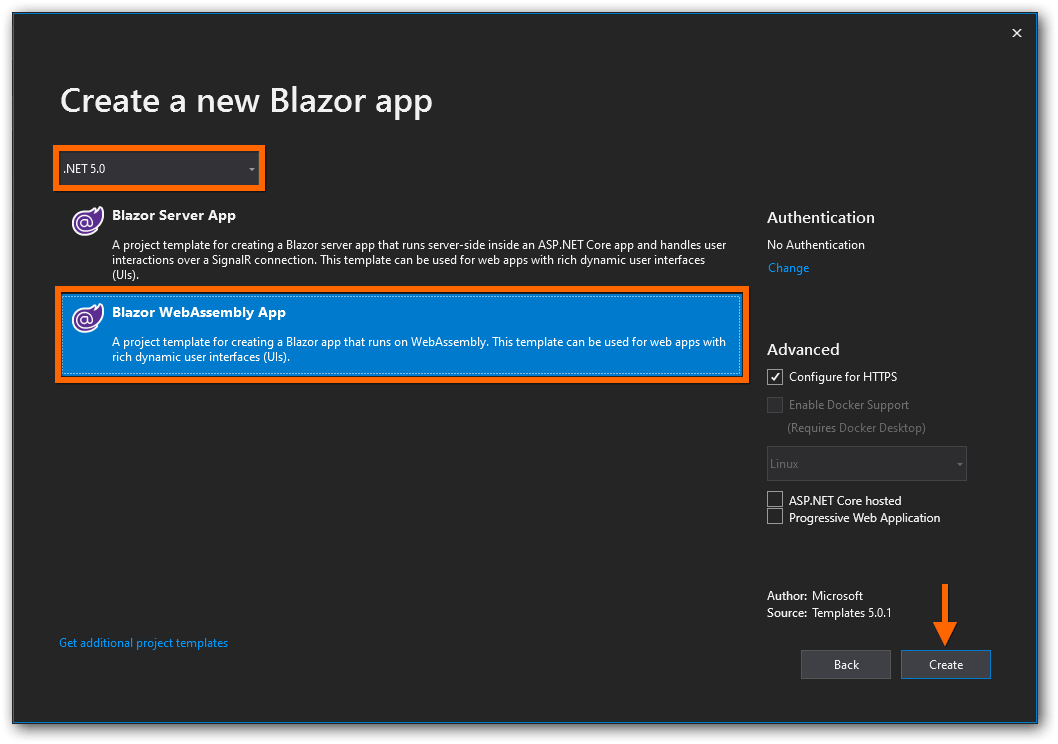Click the Blazor Server App icon
1058x744 pixels.
(x=87, y=222)
